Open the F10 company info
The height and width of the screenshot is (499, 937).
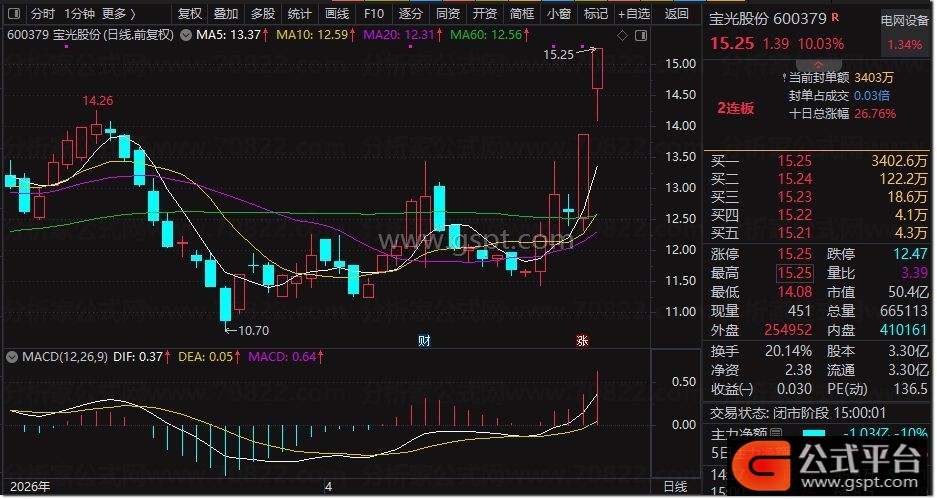[372, 14]
